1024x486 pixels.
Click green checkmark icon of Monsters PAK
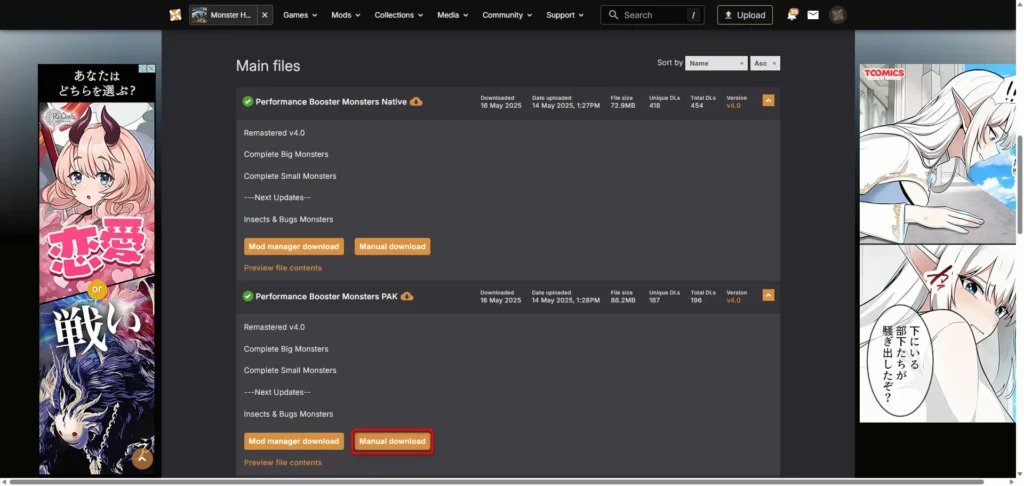click(248, 296)
